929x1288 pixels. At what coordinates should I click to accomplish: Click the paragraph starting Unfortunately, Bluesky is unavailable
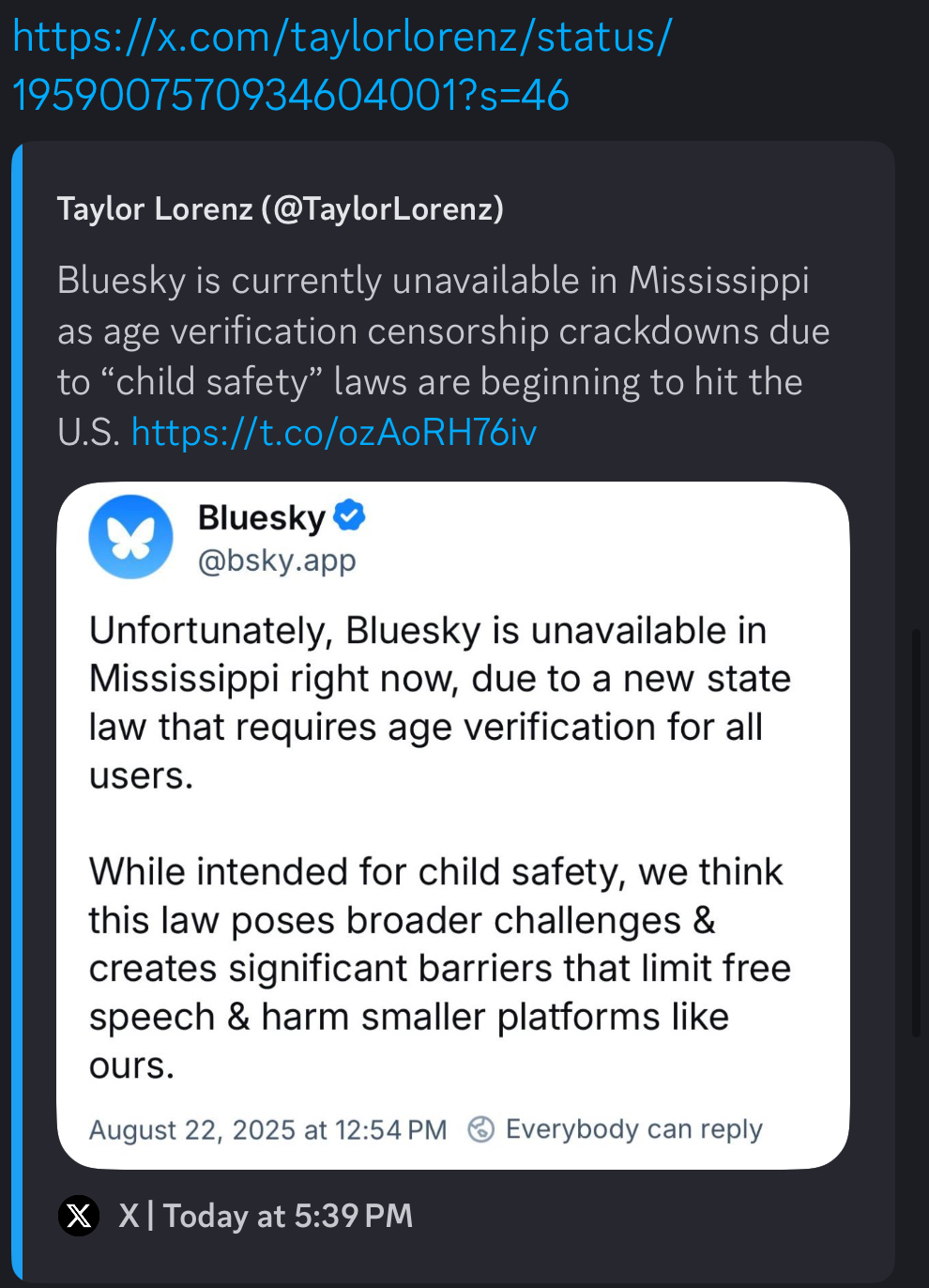[439, 702]
